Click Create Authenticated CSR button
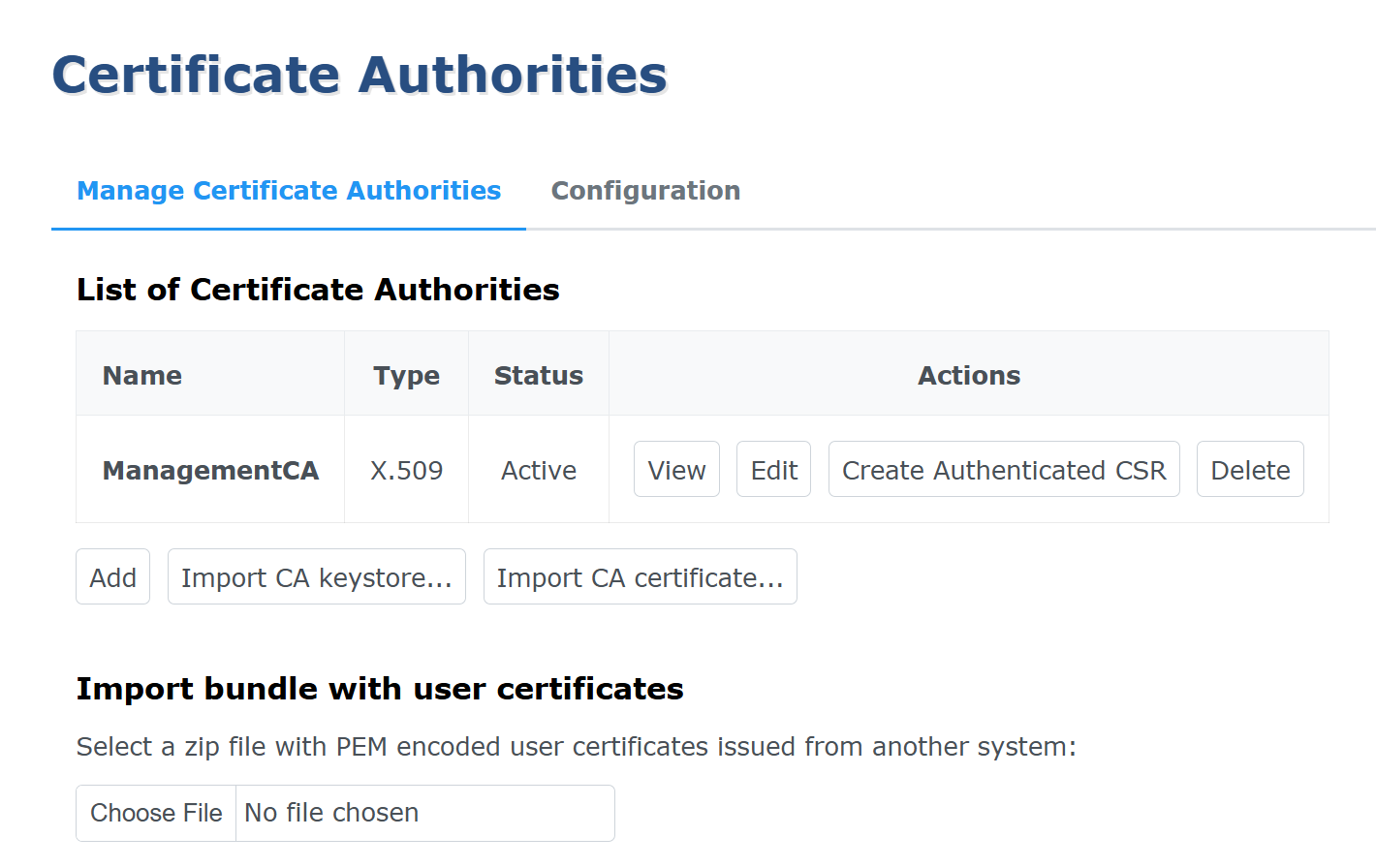The height and width of the screenshot is (868, 1376). tap(1004, 470)
